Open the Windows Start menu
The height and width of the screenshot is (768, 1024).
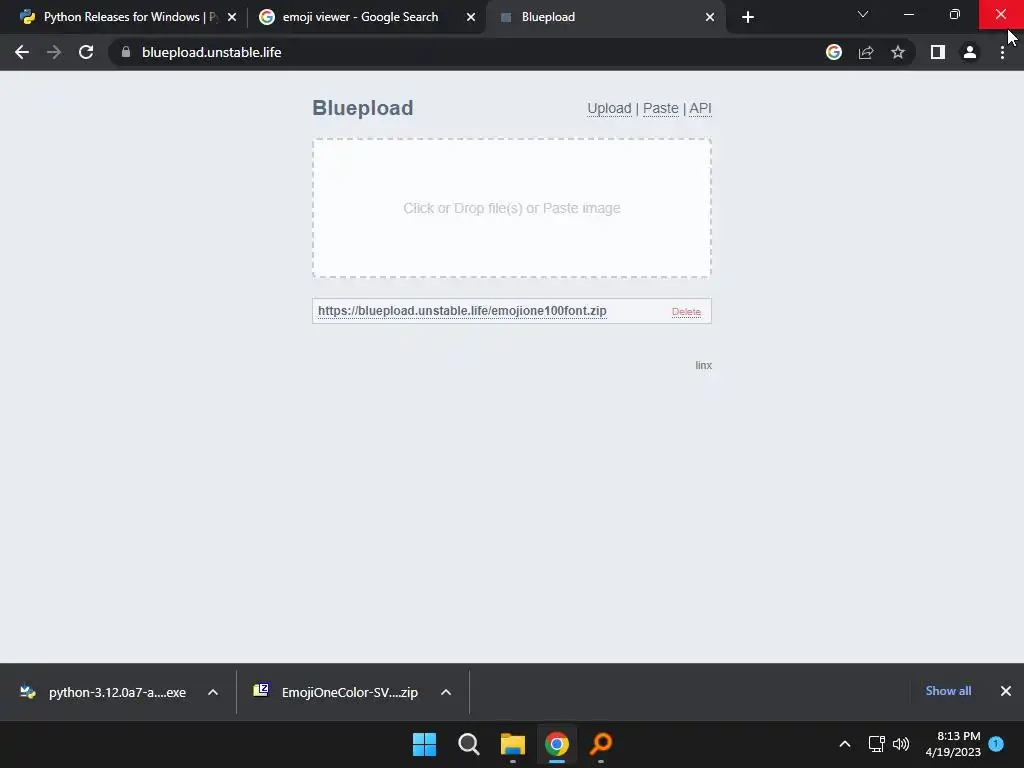[424, 744]
